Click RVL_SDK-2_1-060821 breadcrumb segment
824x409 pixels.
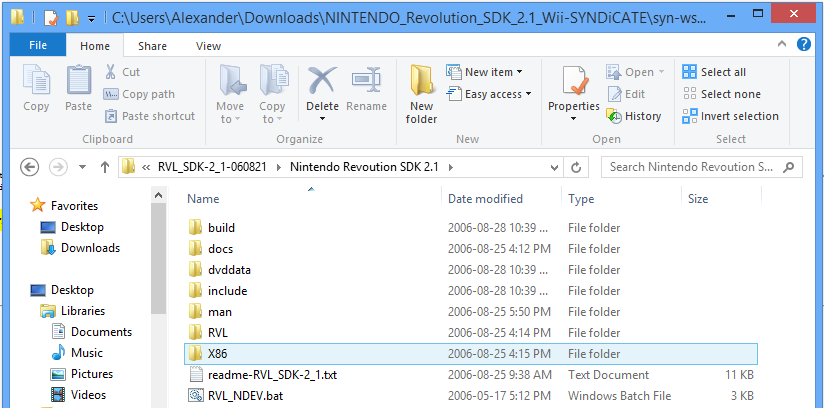coord(212,167)
